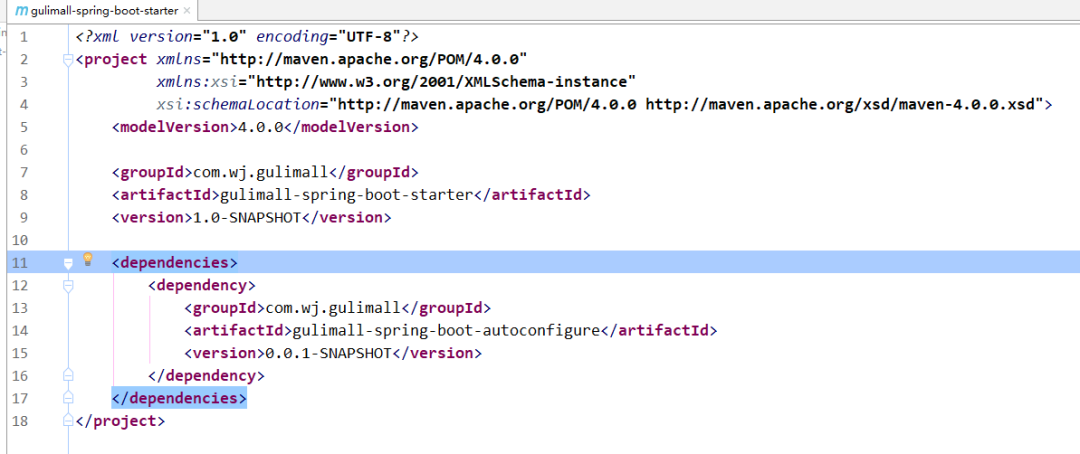Click the highlighted opening dependencies tag
Image resolution: width=1080 pixels, height=454 pixels.
pyautogui.click(x=175, y=262)
